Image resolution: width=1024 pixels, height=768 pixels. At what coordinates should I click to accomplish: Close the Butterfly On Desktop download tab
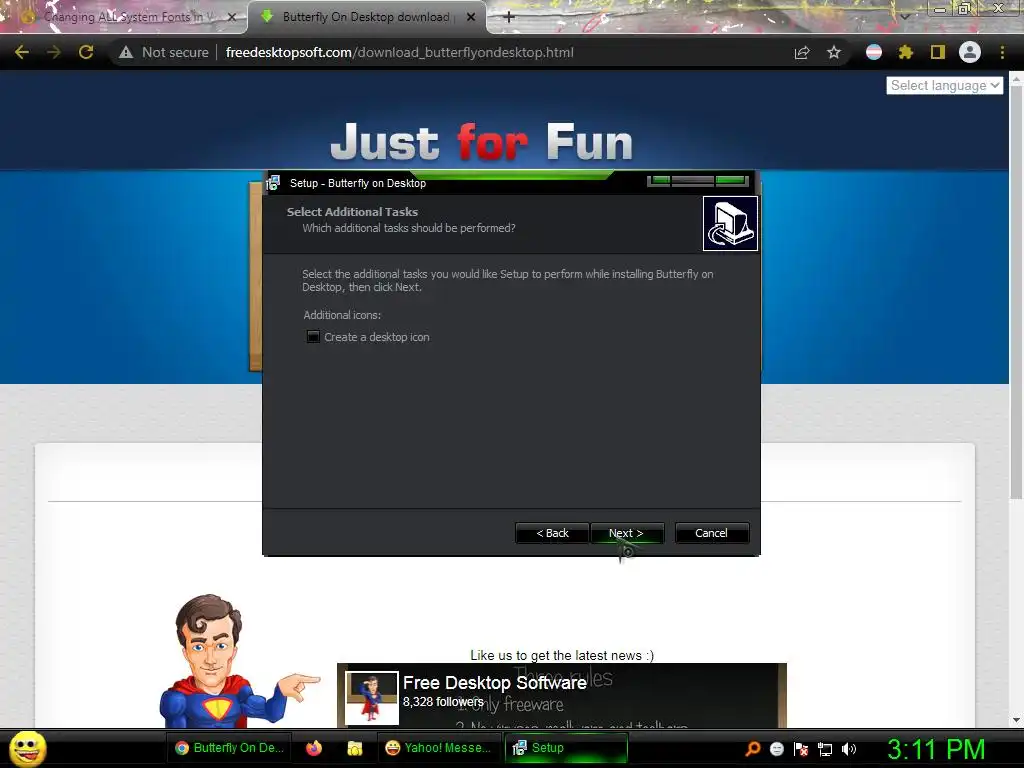coord(471,17)
